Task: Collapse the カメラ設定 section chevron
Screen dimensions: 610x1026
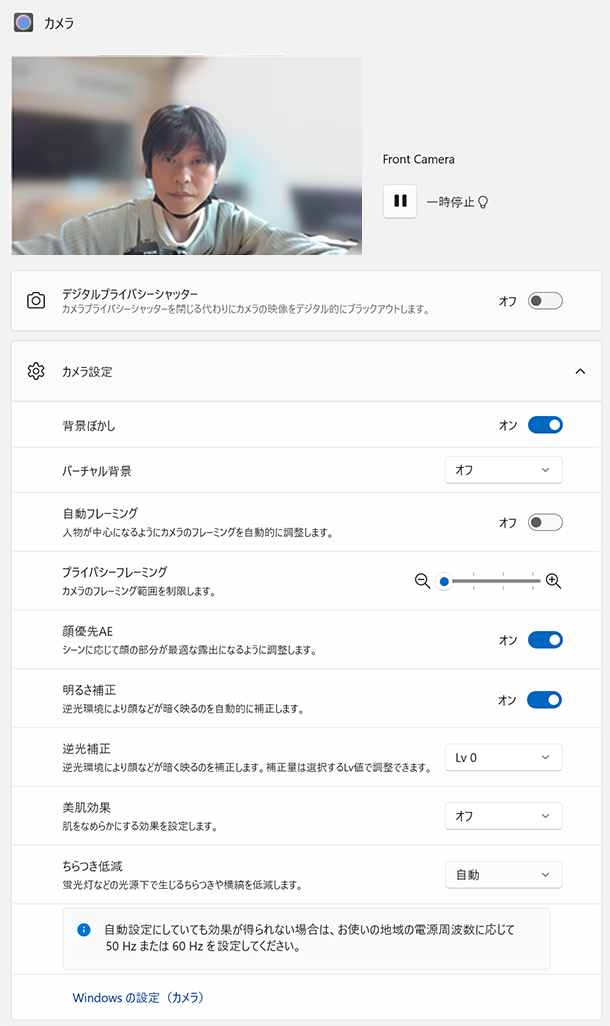Action: click(x=580, y=372)
